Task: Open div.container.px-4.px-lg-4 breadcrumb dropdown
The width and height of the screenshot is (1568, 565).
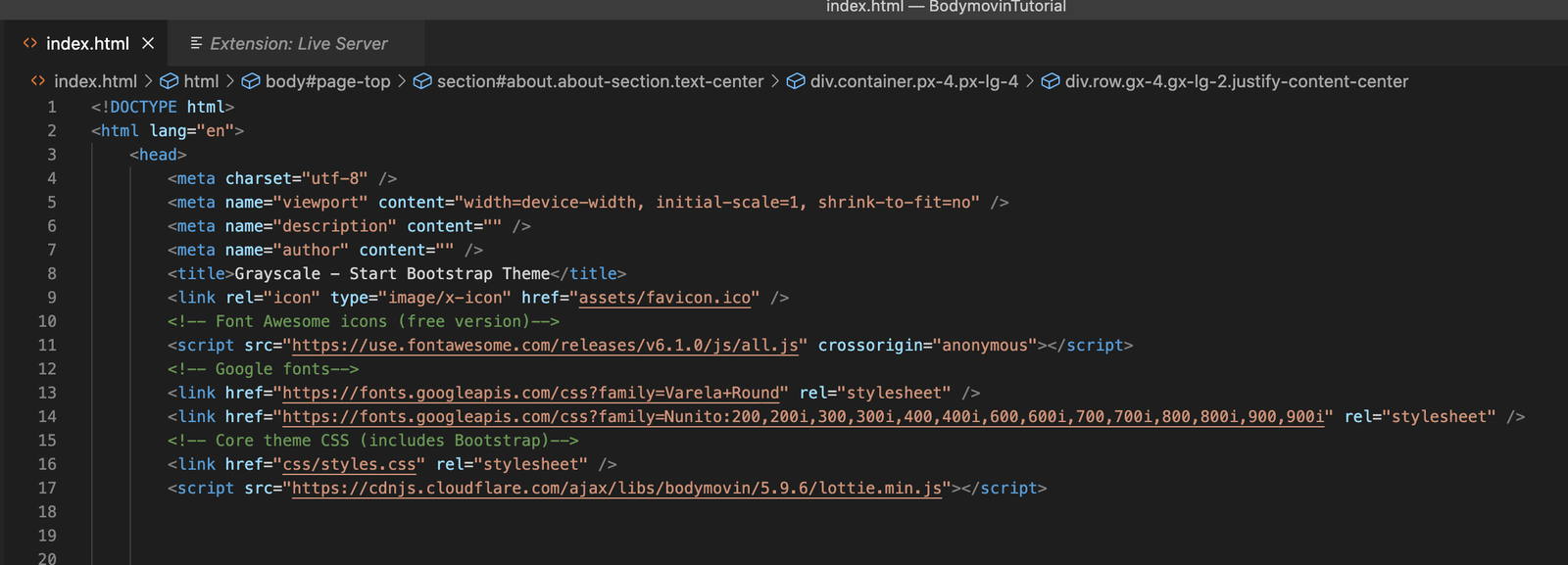Action: [x=914, y=81]
